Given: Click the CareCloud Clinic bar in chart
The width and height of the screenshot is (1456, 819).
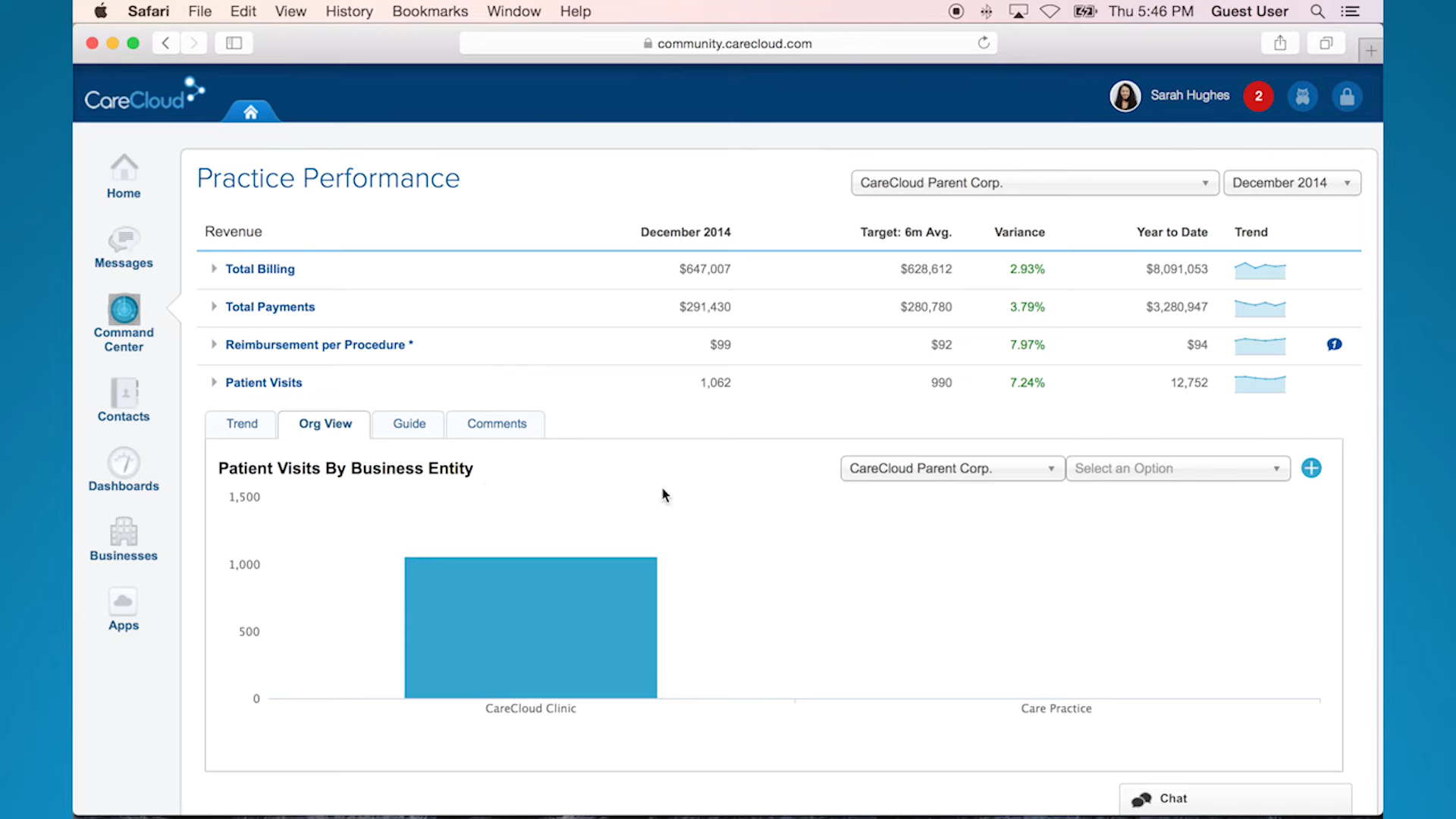Looking at the screenshot, I should (531, 628).
